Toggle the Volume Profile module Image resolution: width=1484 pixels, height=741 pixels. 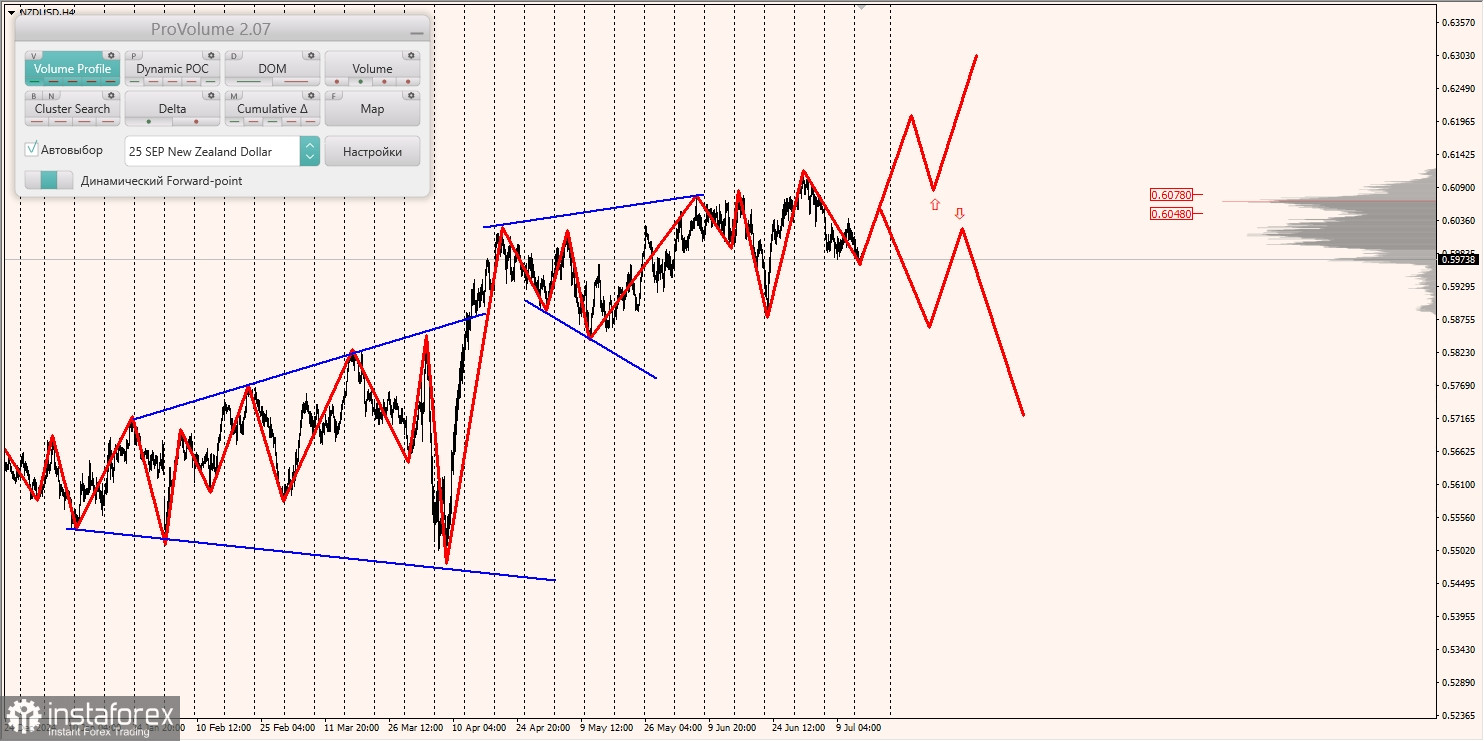[x=72, y=69]
